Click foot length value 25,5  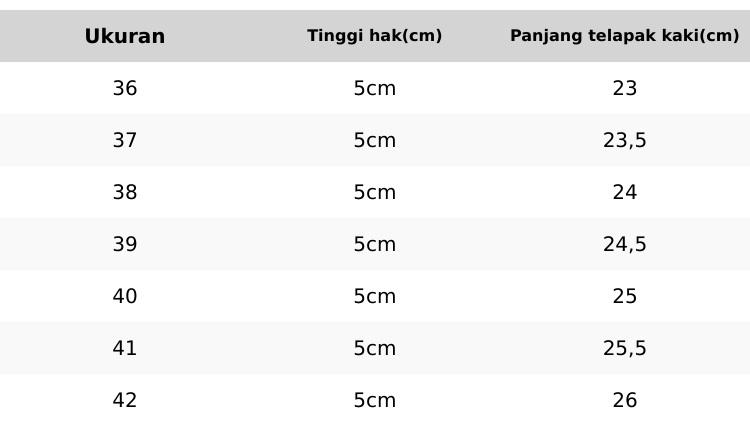(x=625, y=349)
